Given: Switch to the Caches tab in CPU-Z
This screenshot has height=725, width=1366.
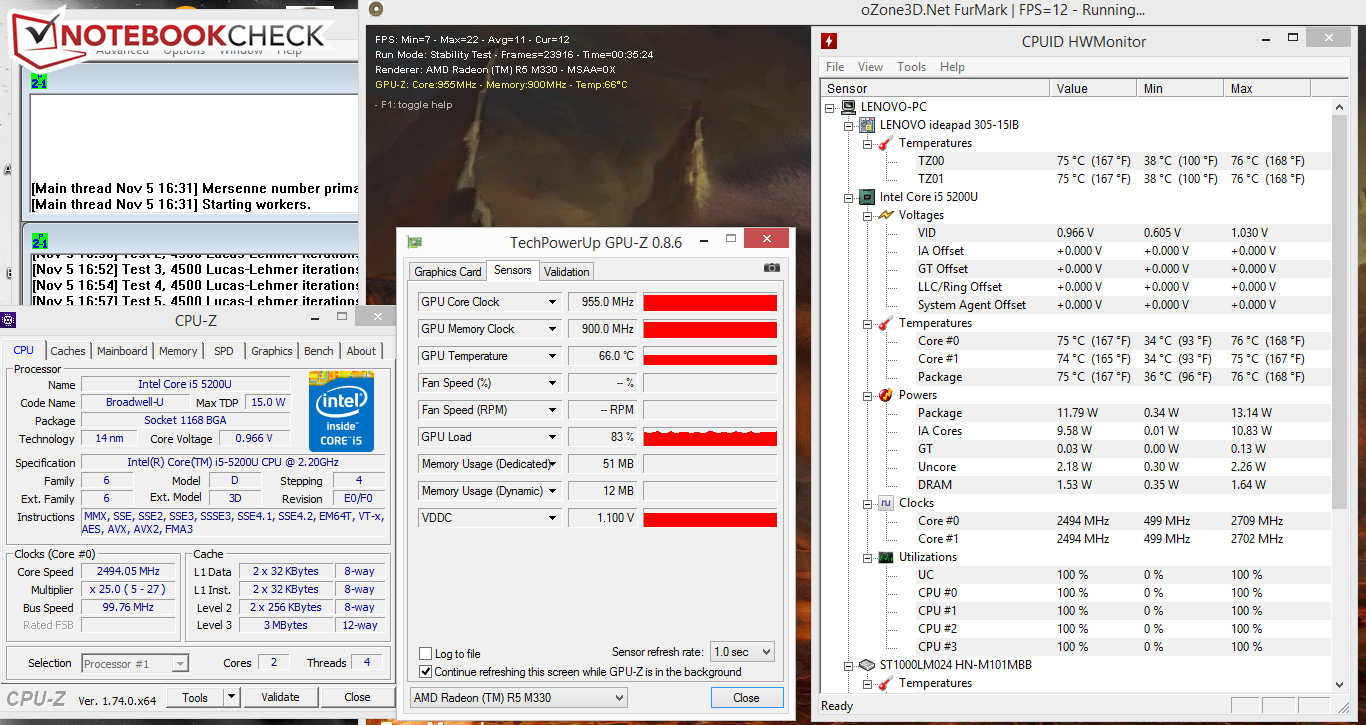Looking at the screenshot, I should coord(68,351).
